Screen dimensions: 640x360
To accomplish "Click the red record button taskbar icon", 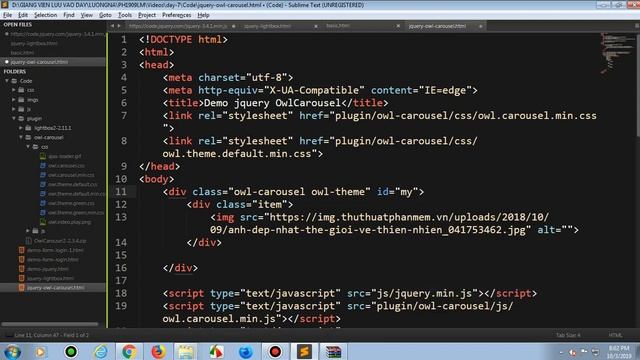I will 275,351.
